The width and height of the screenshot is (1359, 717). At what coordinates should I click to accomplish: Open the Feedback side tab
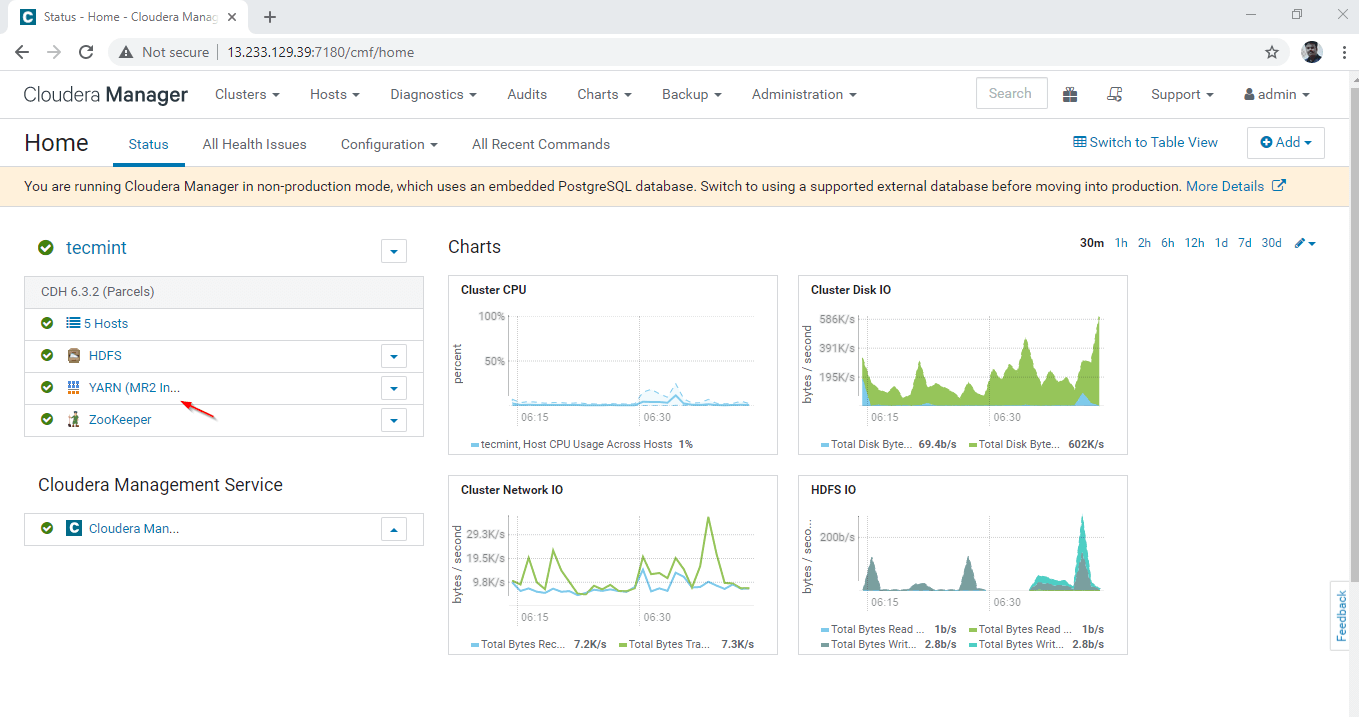(1342, 615)
